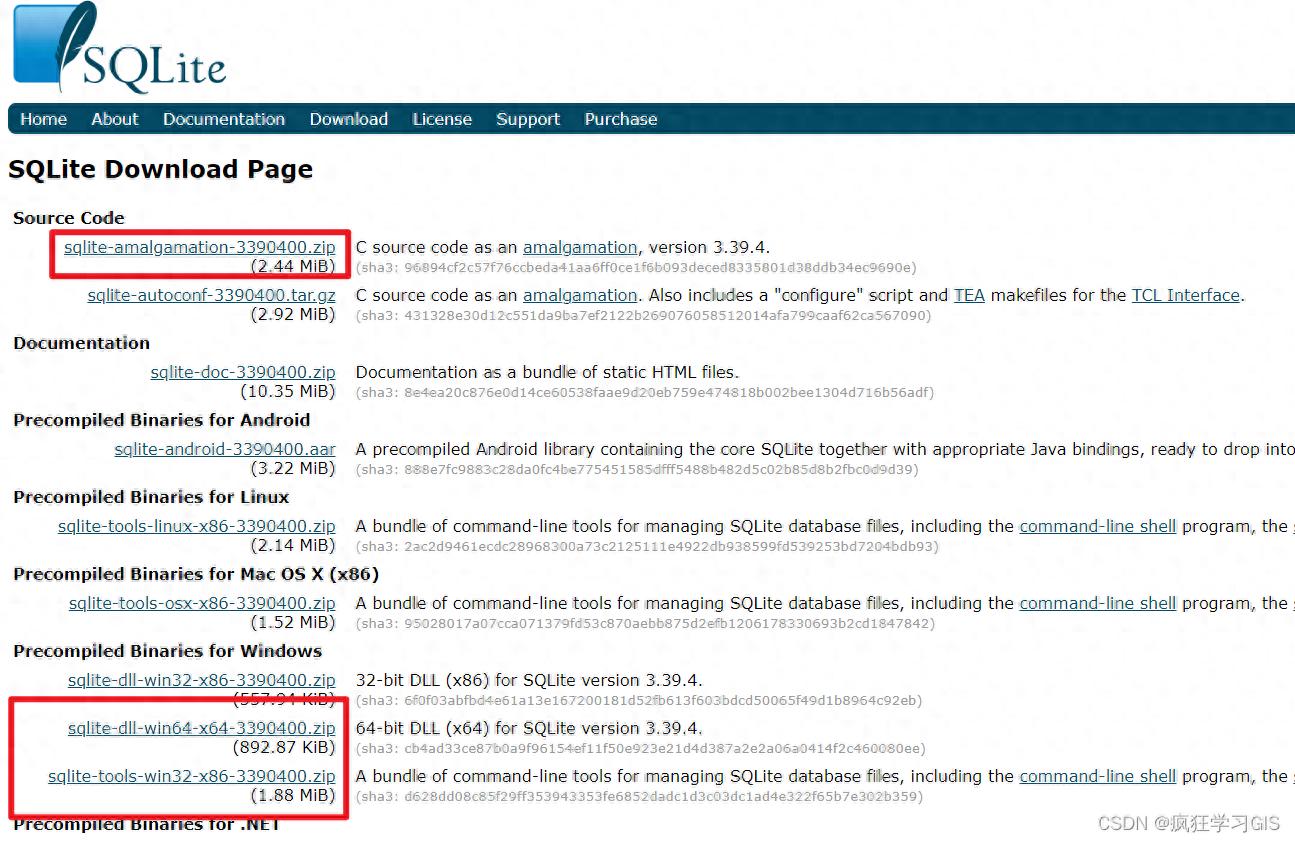Open the Home menu item

click(x=44, y=119)
